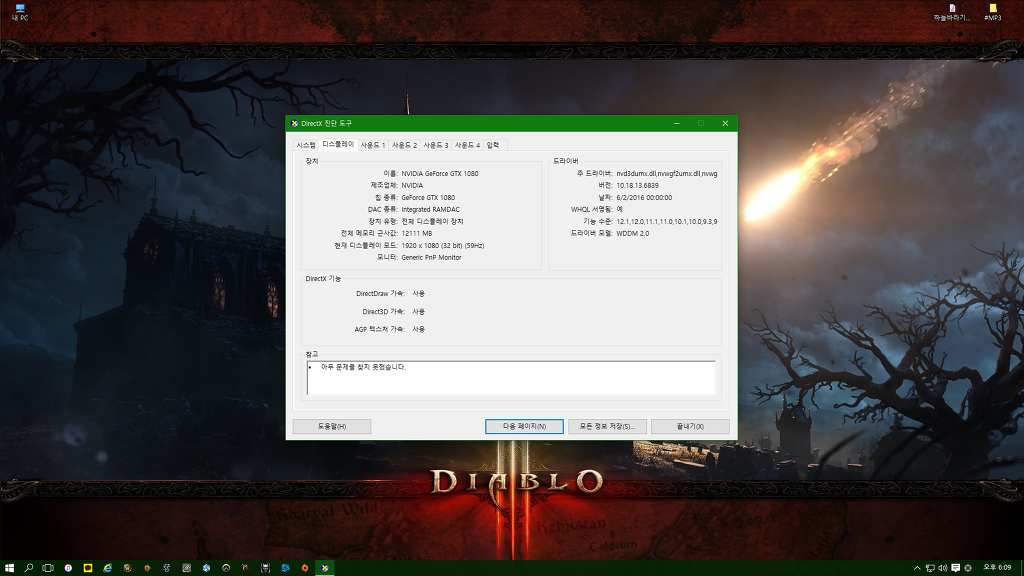Click the driver date 6/2/2016 00:00:00
Viewport: 1024px width, 576px height.
click(644, 197)
